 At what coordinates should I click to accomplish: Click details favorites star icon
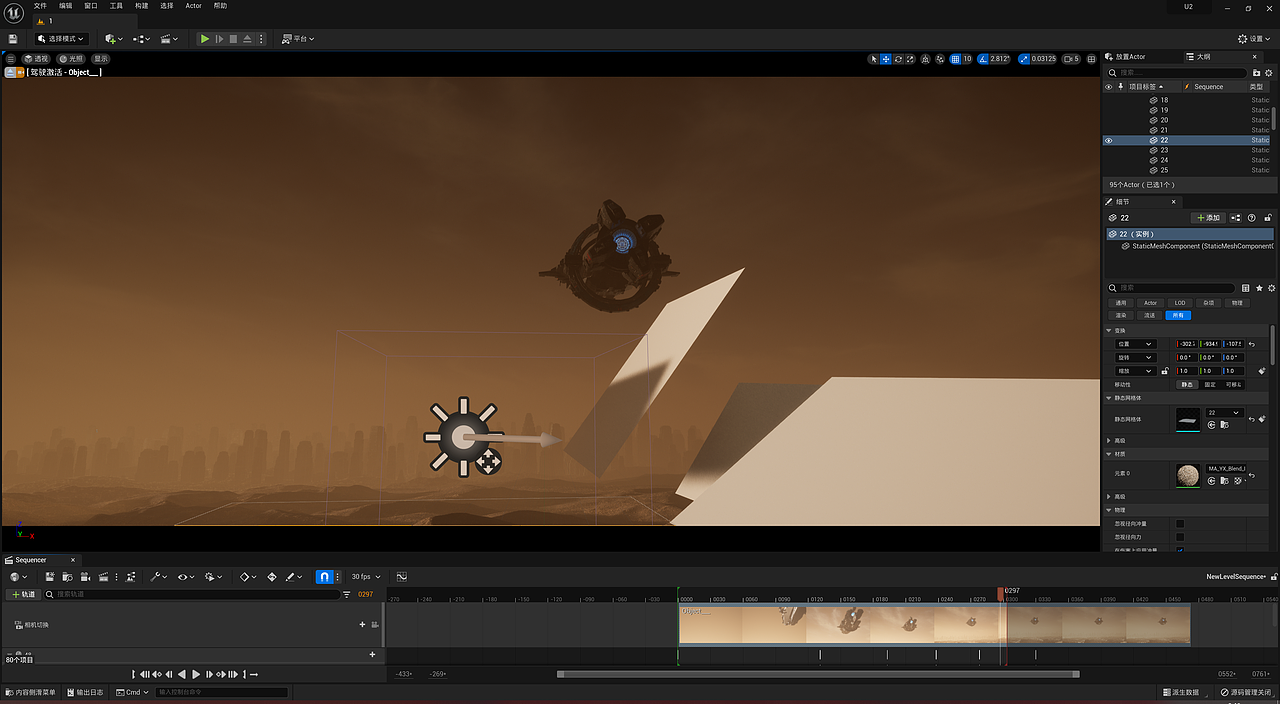1259,288
